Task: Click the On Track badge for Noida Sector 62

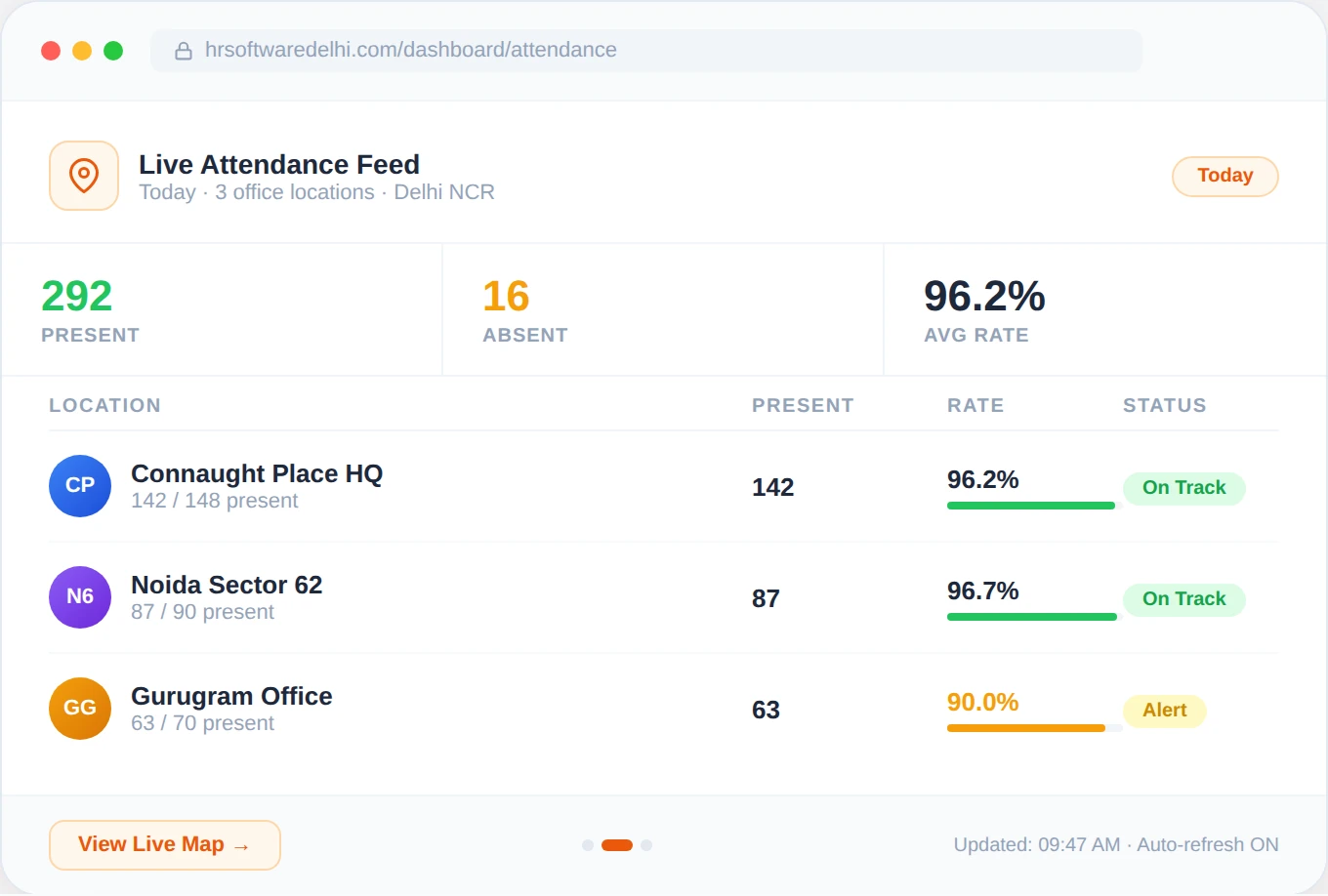Action: (x=1183, y=599)
